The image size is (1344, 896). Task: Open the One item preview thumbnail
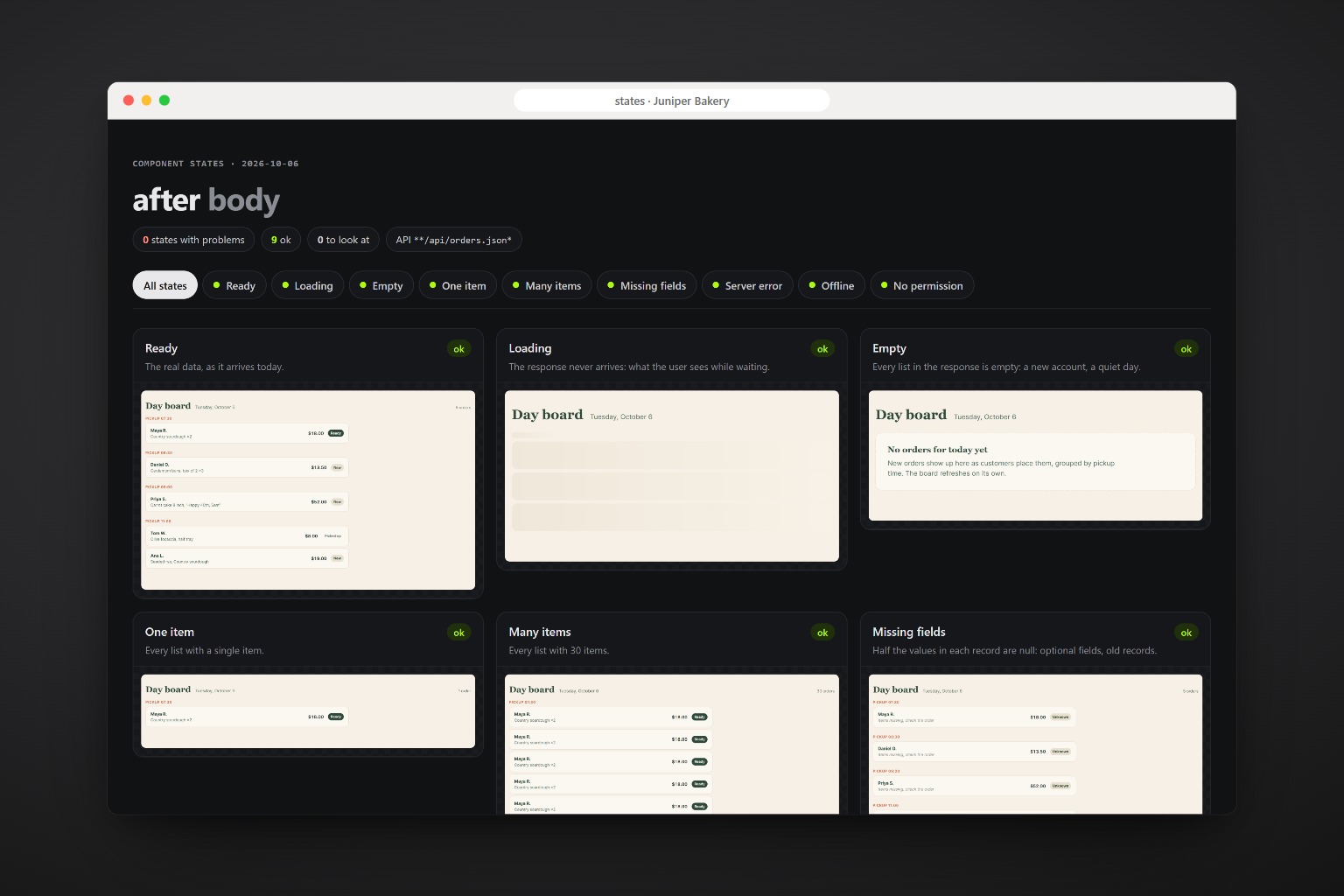point(308,711)
